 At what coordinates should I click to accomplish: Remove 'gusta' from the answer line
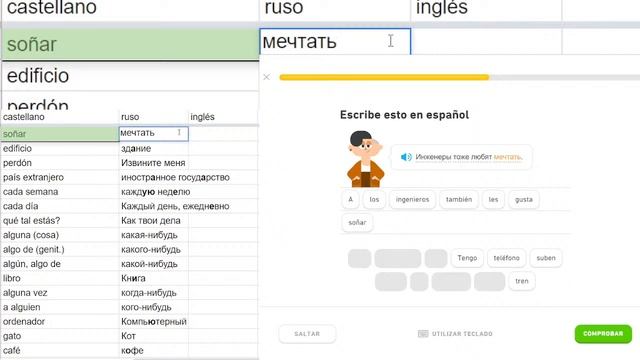pyautogui.click(x=524, y=200)
